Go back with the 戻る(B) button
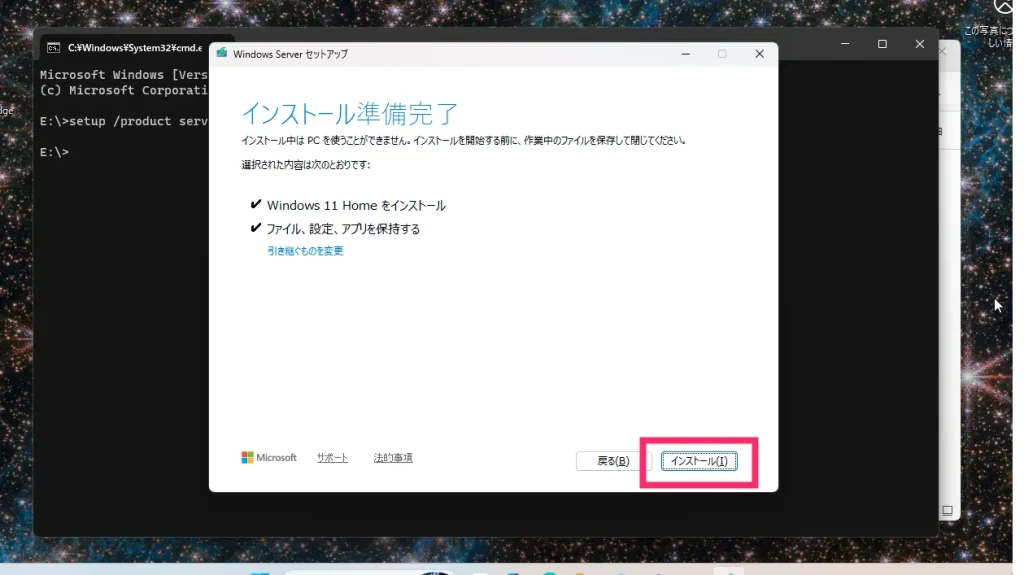This screenshot has width=1024, height=575. 613,461
